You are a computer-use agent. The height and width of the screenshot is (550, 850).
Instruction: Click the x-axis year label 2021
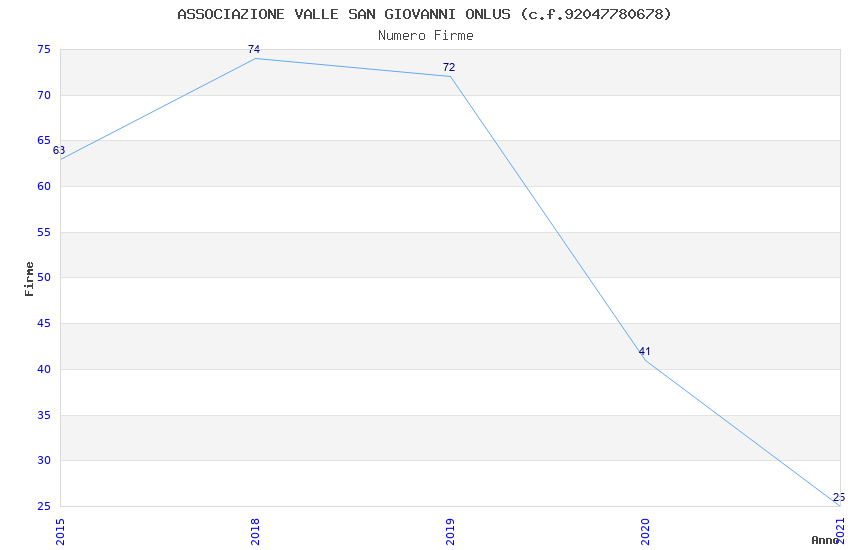(840, 531)
